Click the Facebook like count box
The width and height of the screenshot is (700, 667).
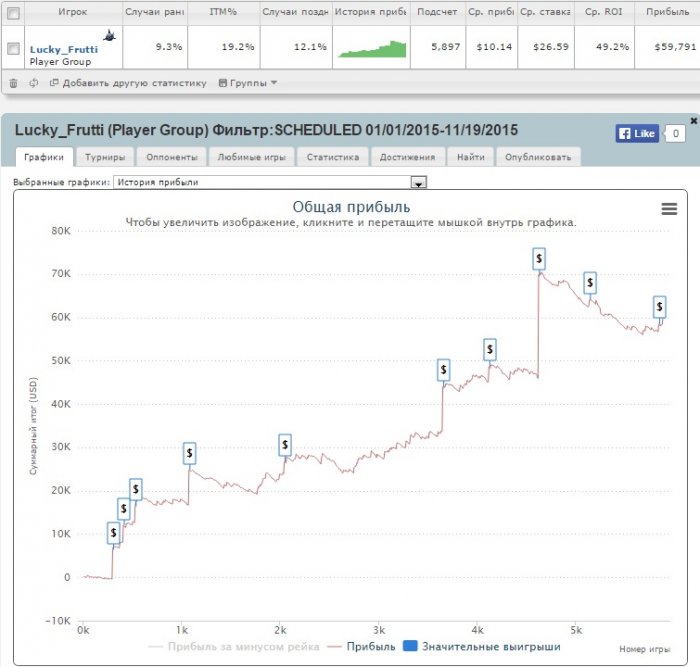coord(675,133)
